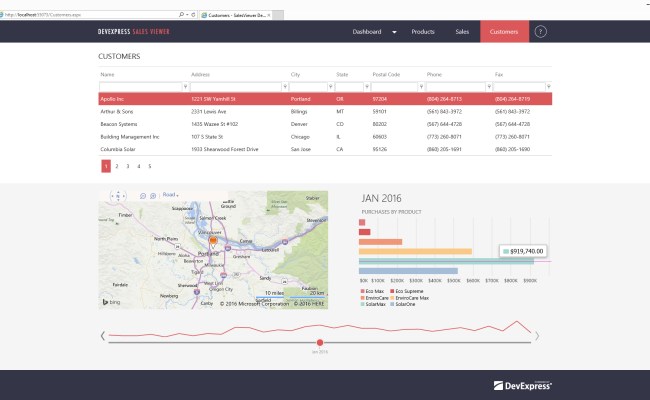Select the Beacon Systems customer row
Image resolution: width=650 pixels, height=400 pixels.
click(325, 124)
